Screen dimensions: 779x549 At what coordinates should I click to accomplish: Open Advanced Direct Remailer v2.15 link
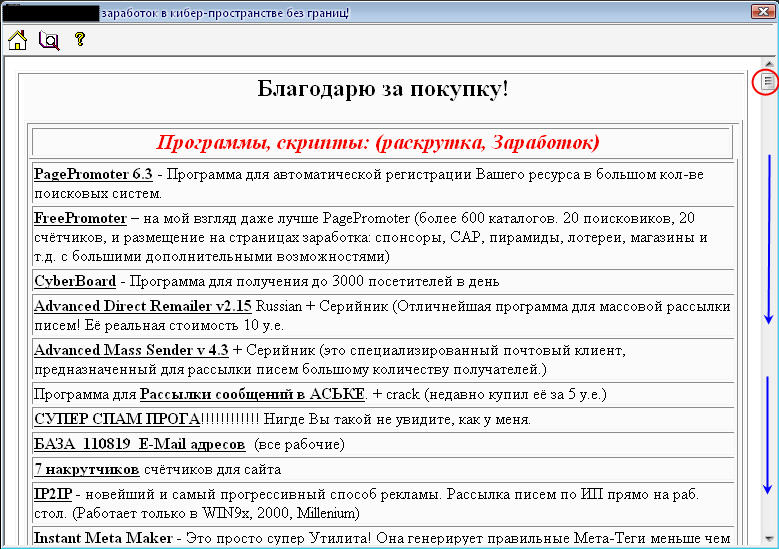tap(143, 306)
